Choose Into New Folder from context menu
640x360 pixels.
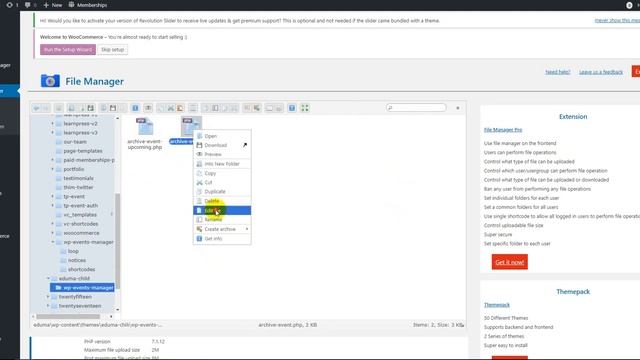point(222,164)
